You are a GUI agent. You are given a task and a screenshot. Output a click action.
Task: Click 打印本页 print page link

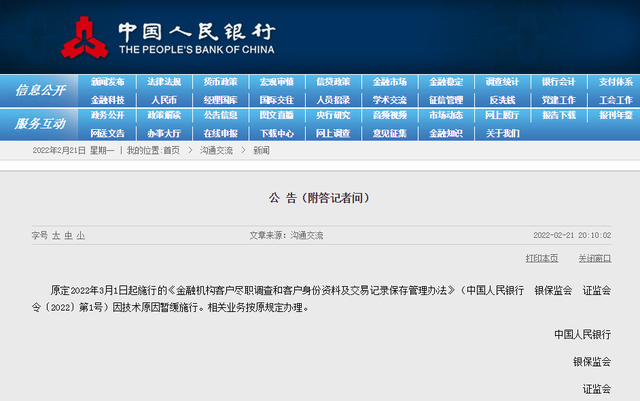[543, 258]
